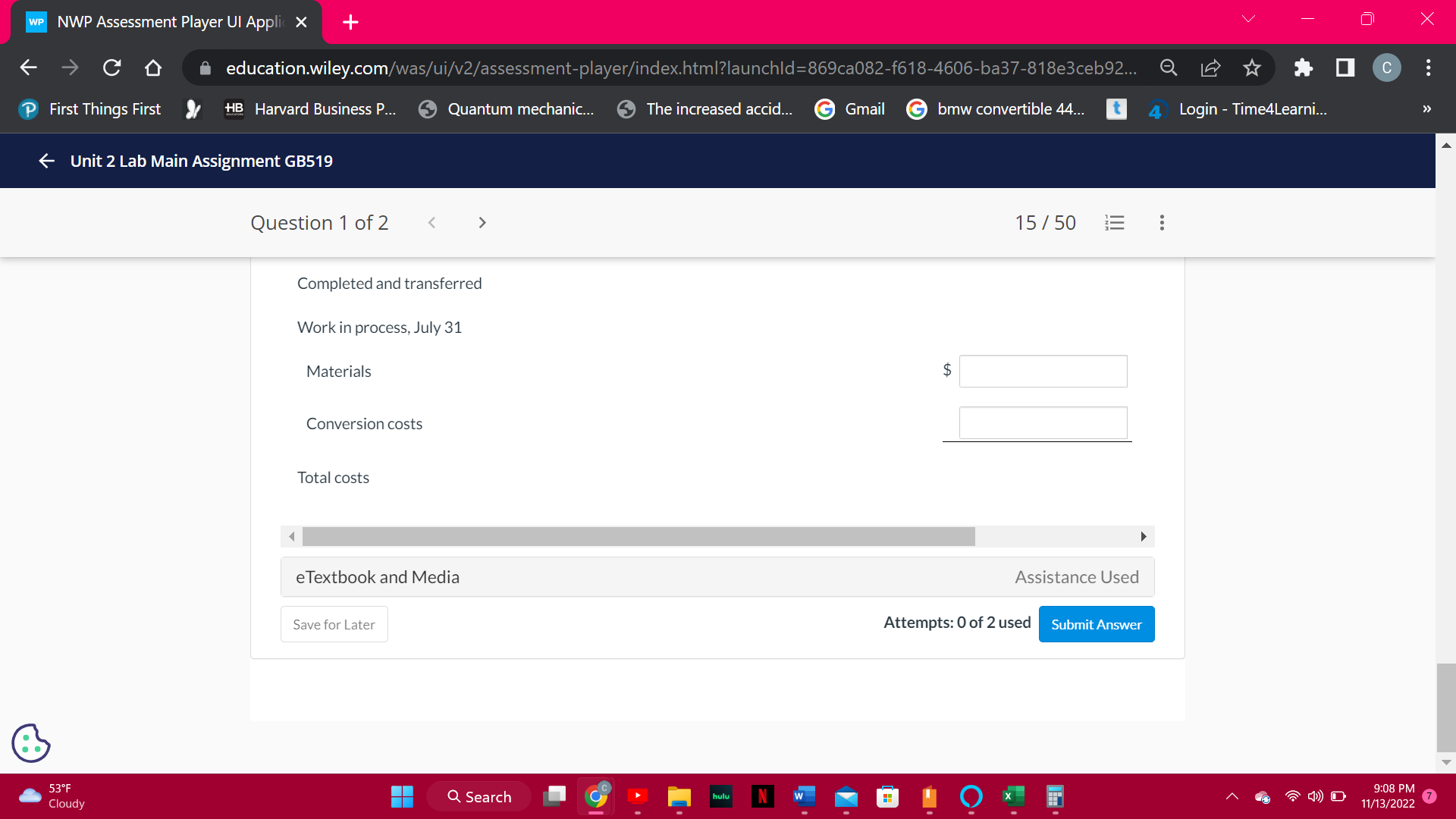Open Chrome extensions puzzle icon
This screenshot has height=819, width=1456.
tap(1303, 68)
